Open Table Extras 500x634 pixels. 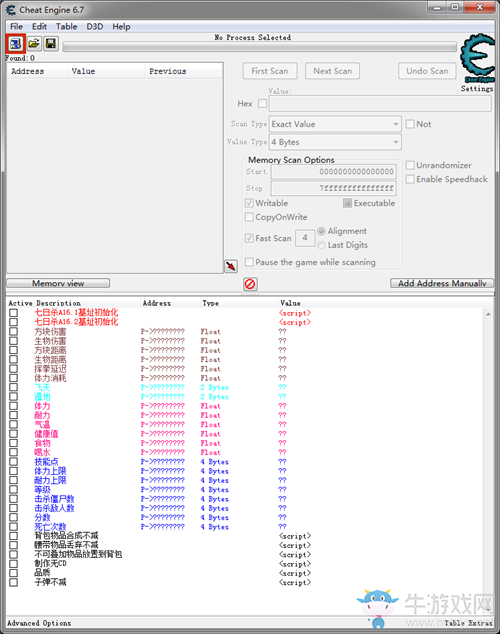[x=468, y=623]
